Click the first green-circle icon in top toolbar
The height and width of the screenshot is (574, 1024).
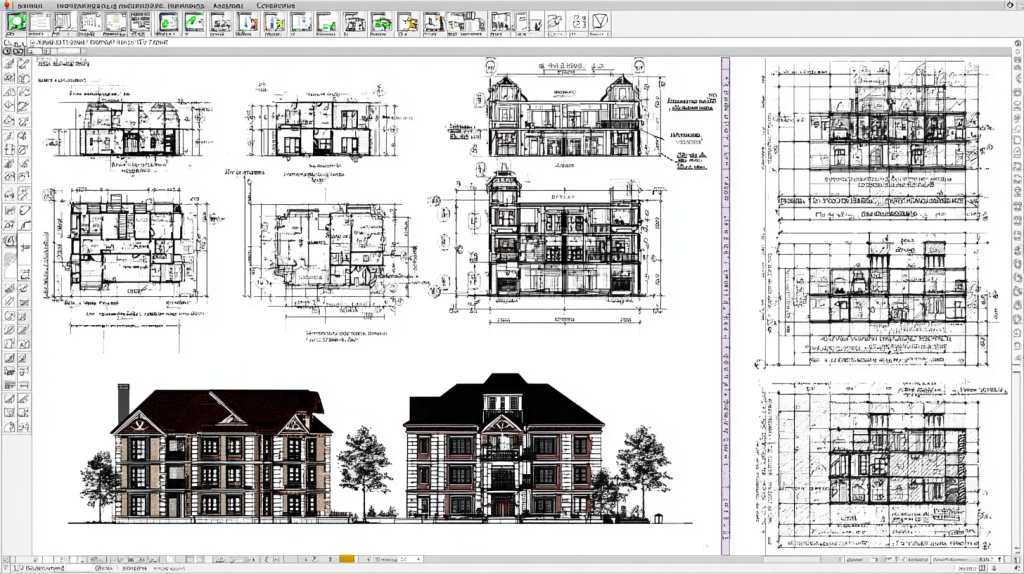(17, 22)
